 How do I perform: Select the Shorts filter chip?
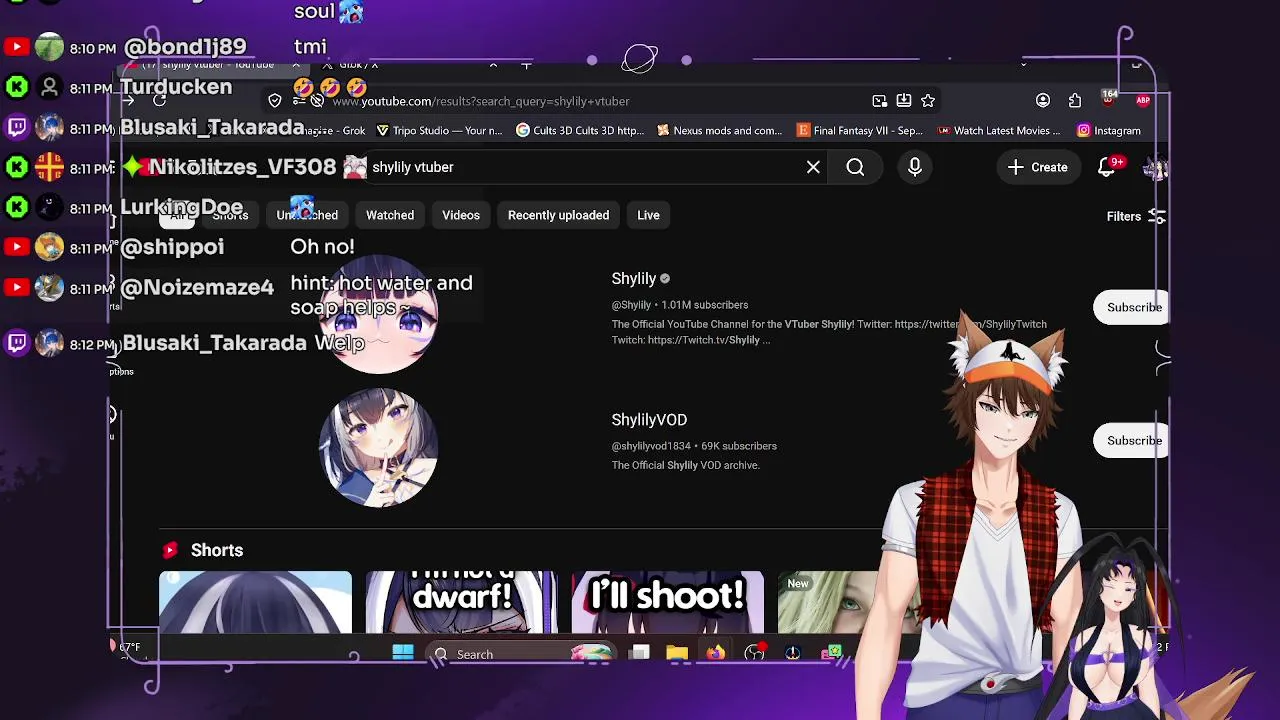point(230,215)
